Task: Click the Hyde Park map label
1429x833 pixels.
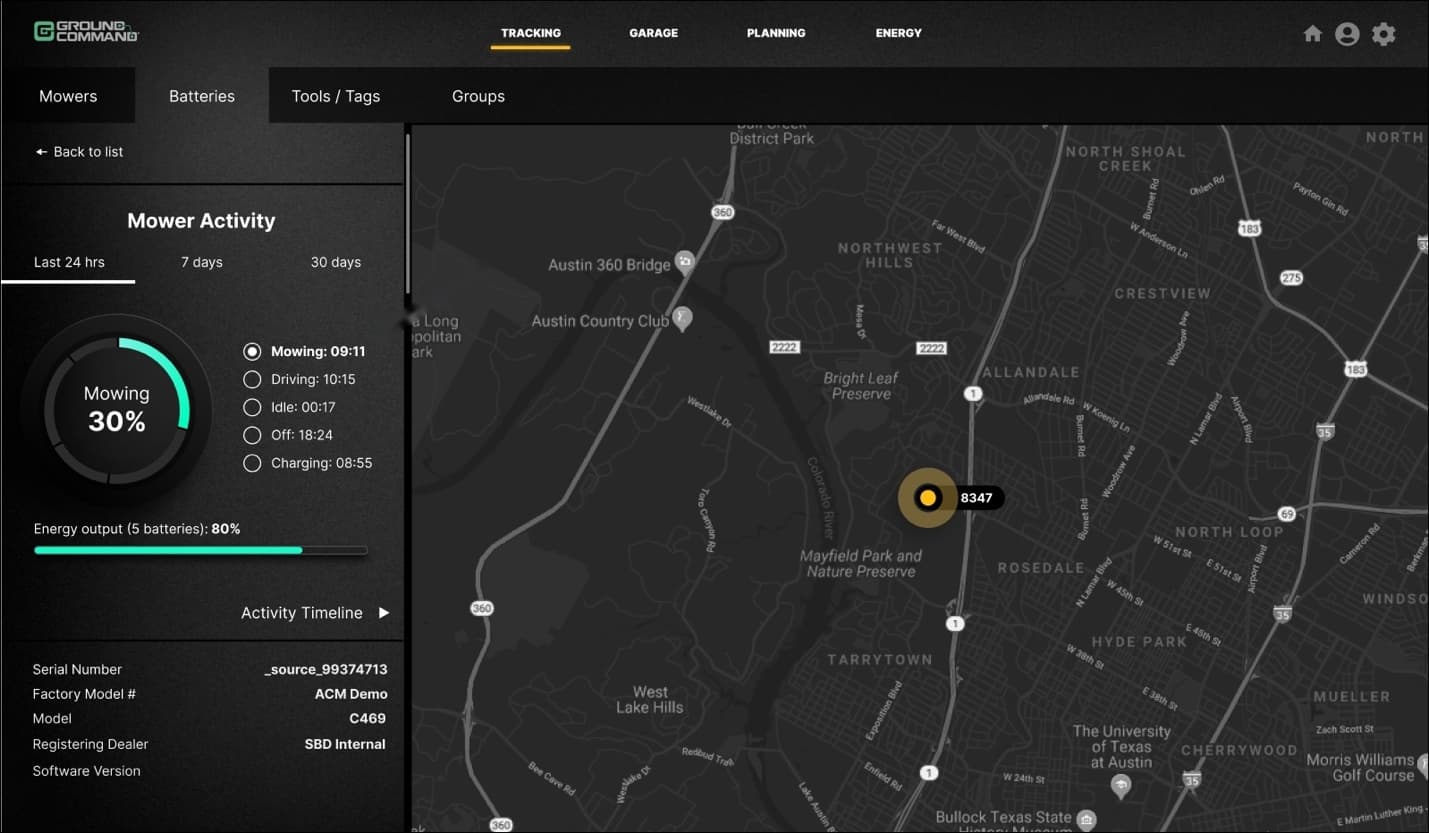Action: [1138, 641]
